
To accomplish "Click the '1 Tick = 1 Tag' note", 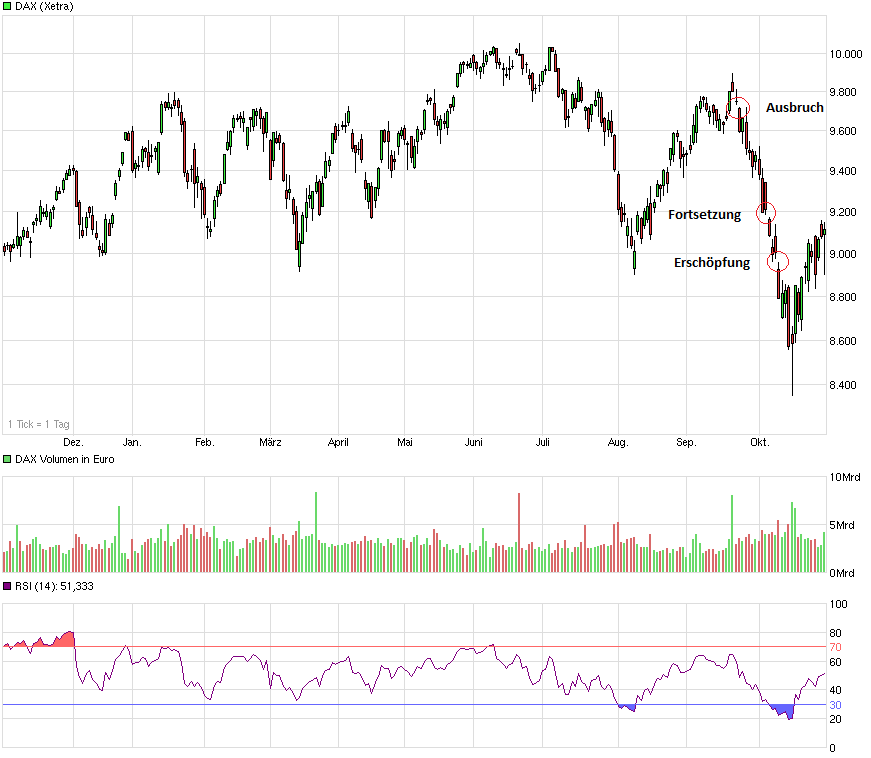I will (39, 424).
